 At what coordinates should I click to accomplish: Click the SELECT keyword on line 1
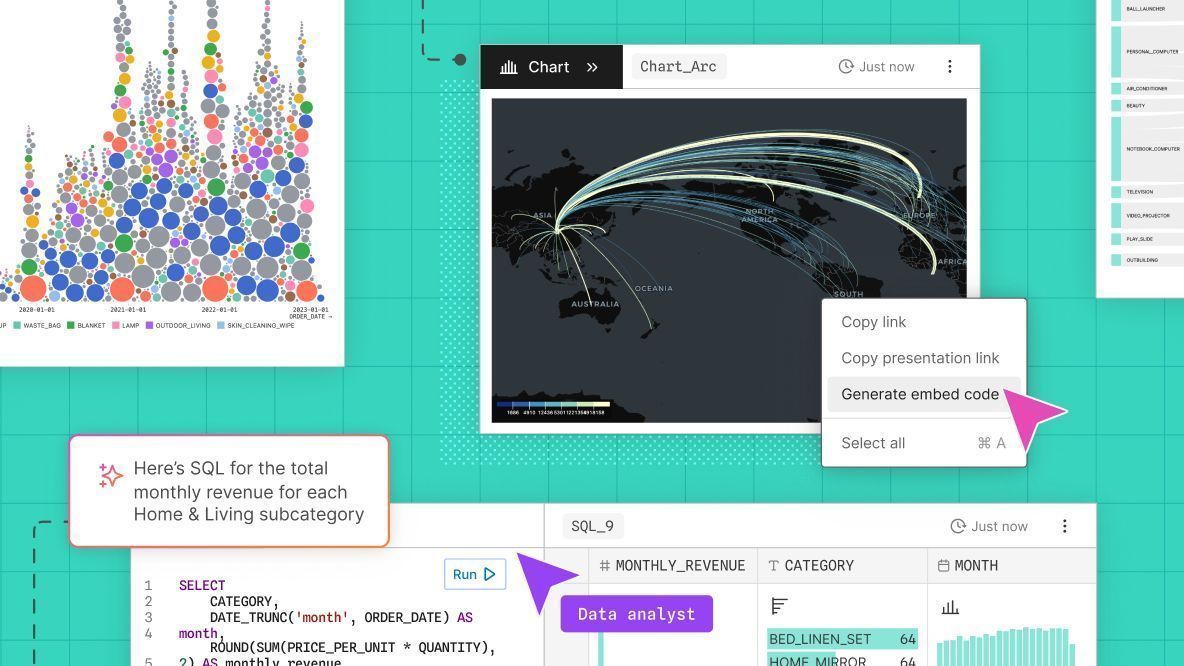(x=202, y=585)
